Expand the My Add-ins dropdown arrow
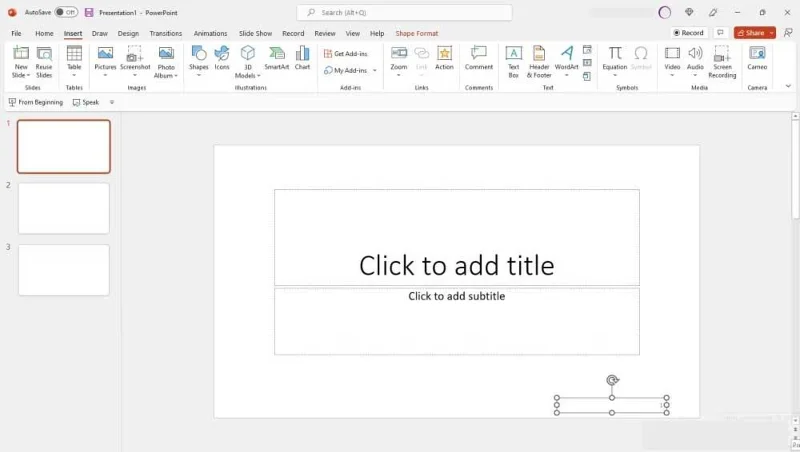 click(x=374, y=70)
